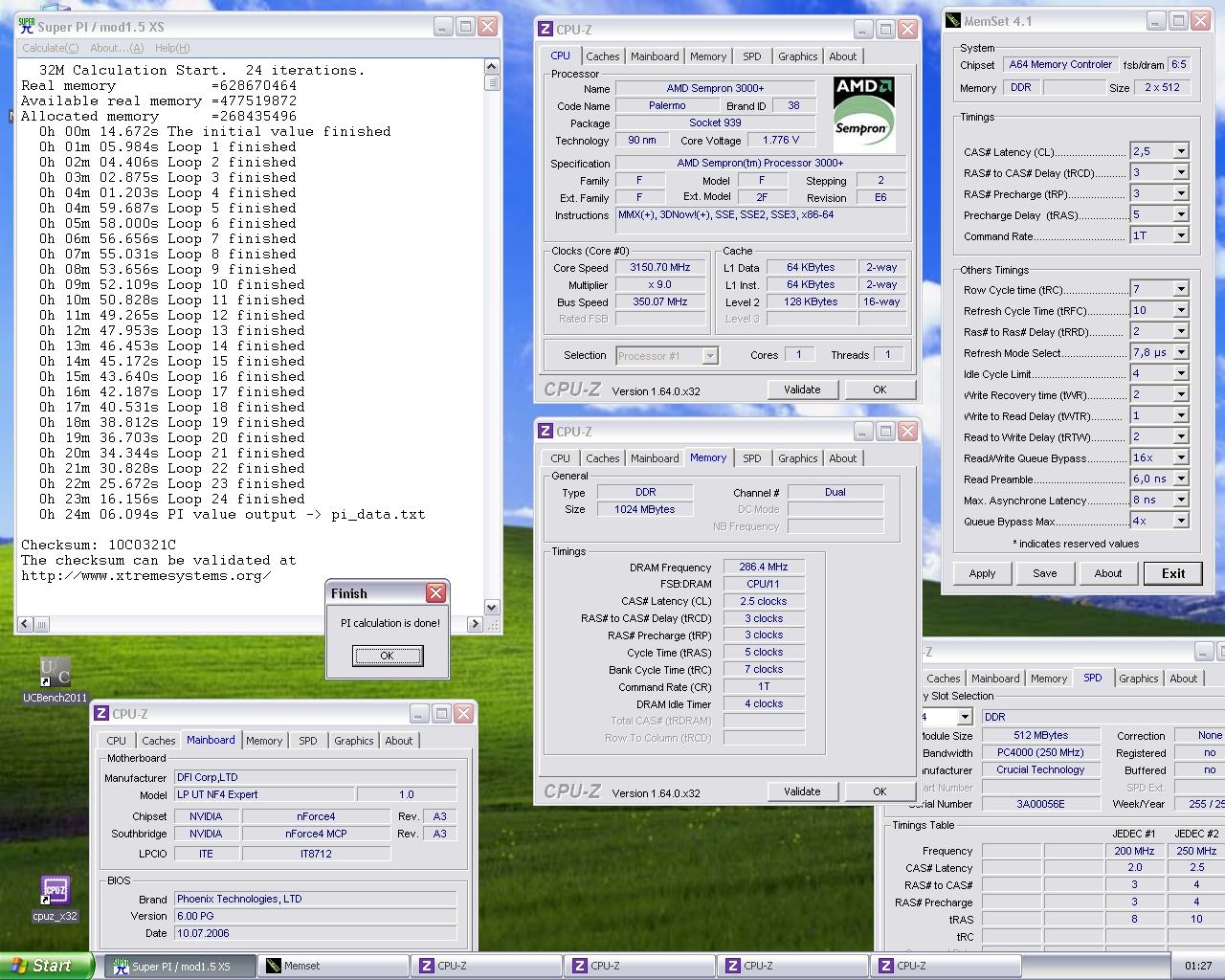Image resolution: width=1225 pixels, height=980 pixels.
Task: Expand the memory slot selection dropdown in SPD
Action: 965,717
